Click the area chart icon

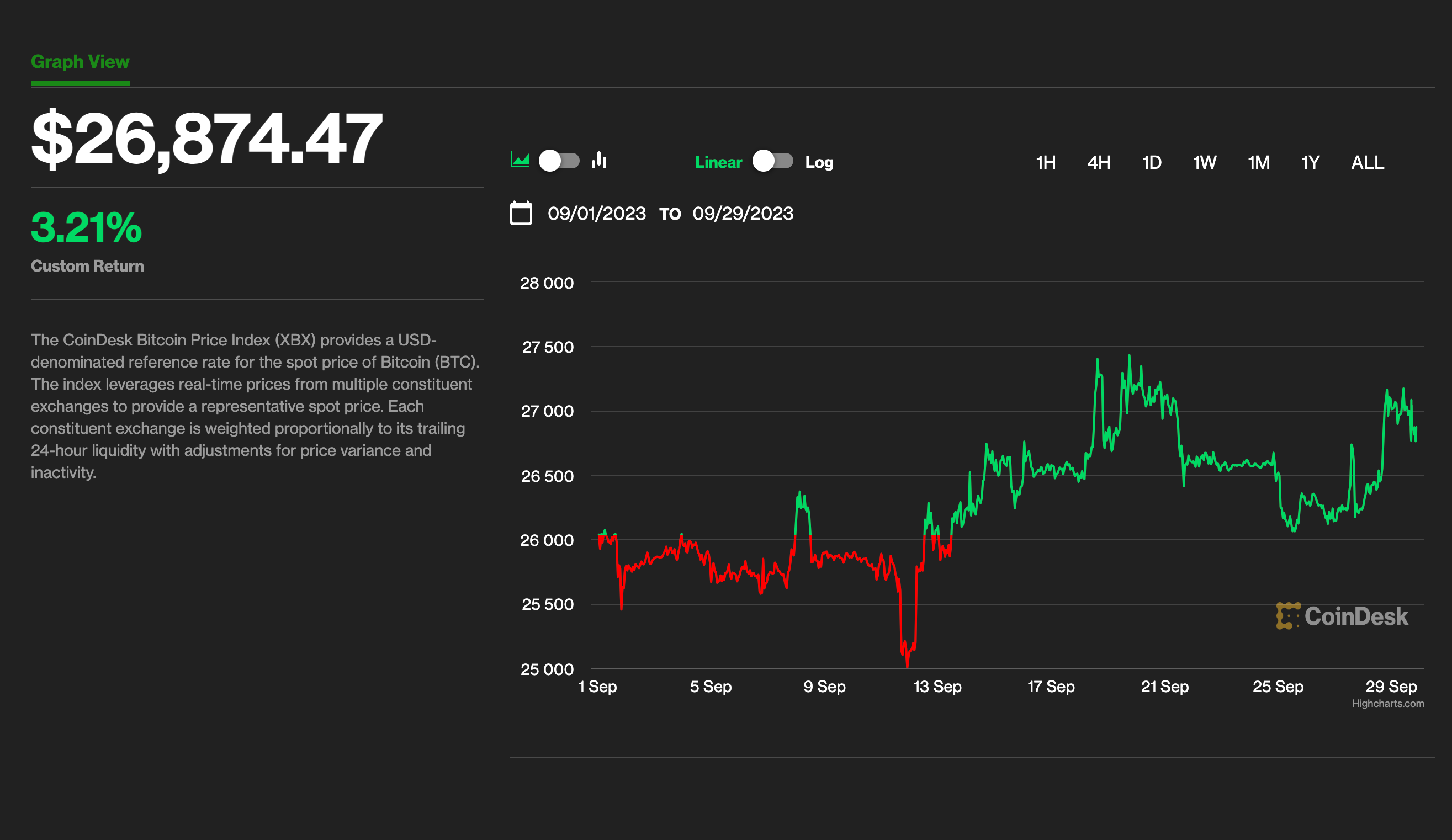tap(520, 160)
